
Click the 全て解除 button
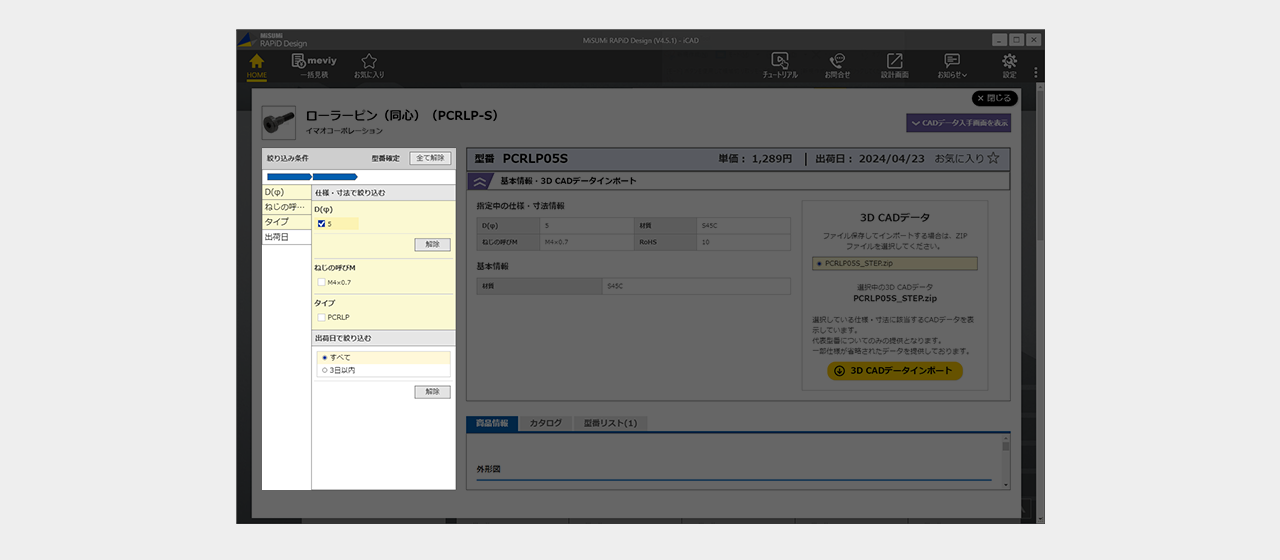[x=430, y=158]
